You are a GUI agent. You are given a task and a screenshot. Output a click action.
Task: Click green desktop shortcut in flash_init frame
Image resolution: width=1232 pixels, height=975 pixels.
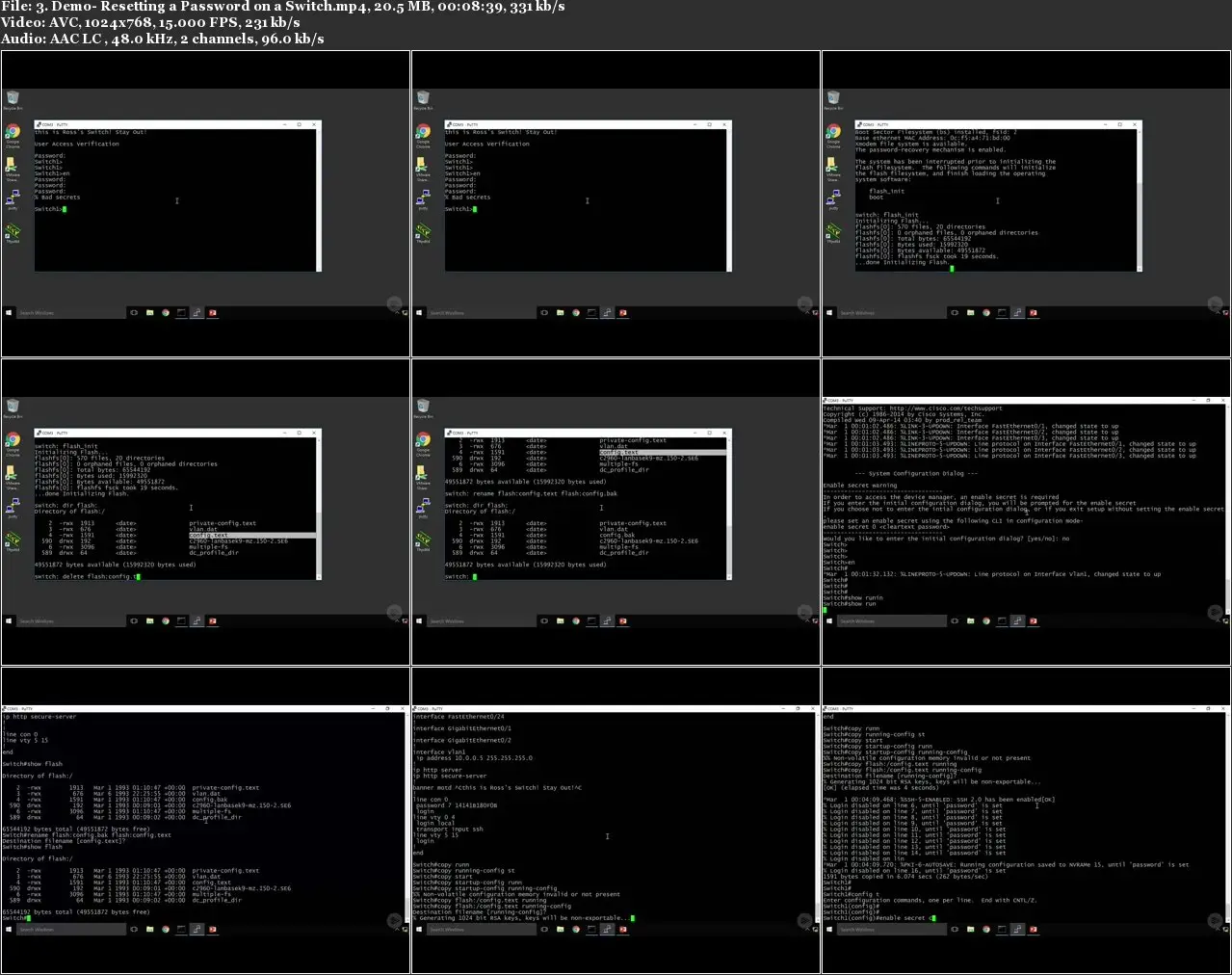(833, 233)
